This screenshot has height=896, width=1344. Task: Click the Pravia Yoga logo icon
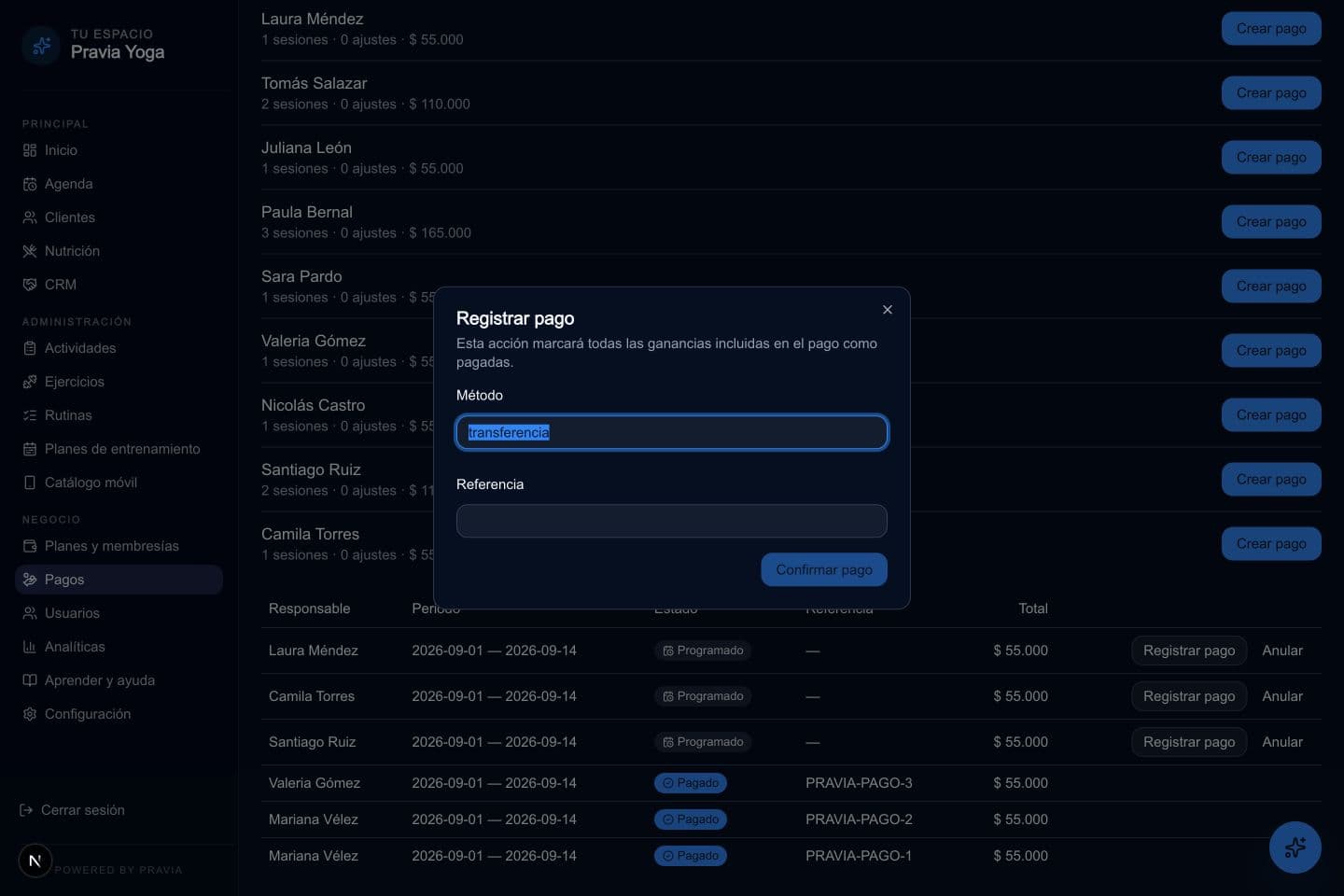coord(41,45)
